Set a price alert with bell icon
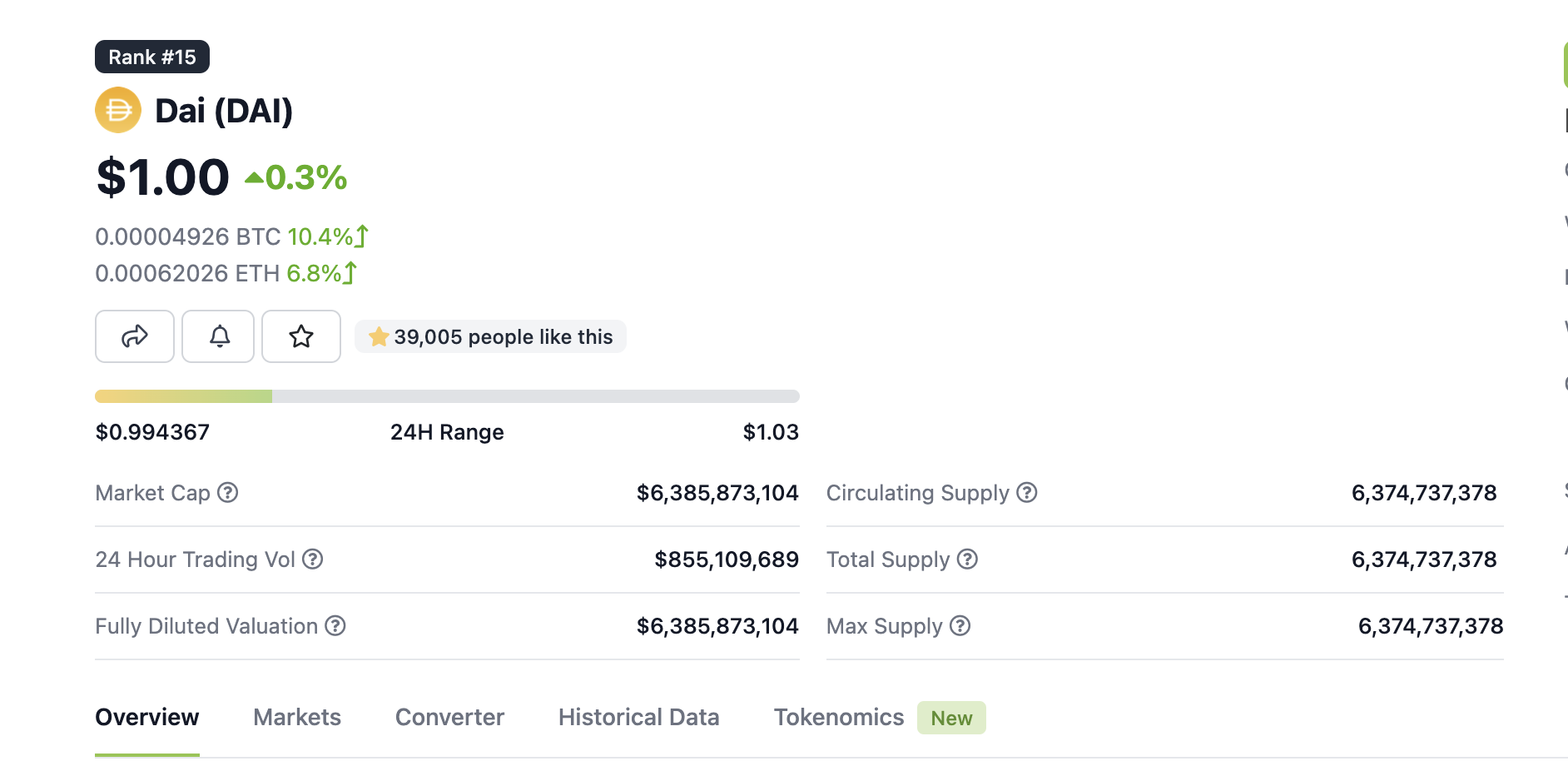This screenshot has height=761, width=1568. tap(218, 336)
